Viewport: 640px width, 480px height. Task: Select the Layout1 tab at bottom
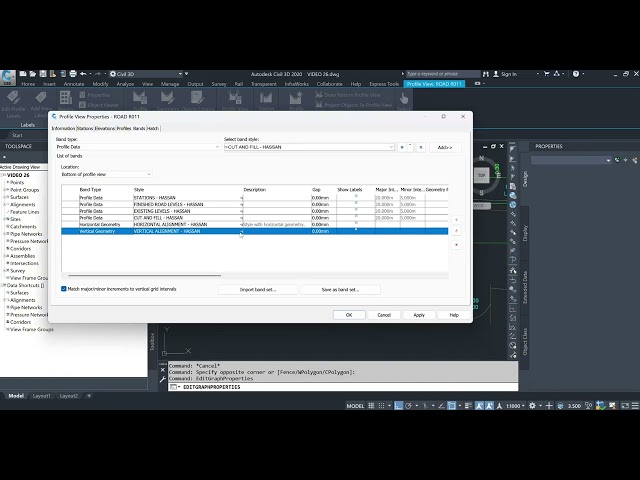click(x=41, y=396)
